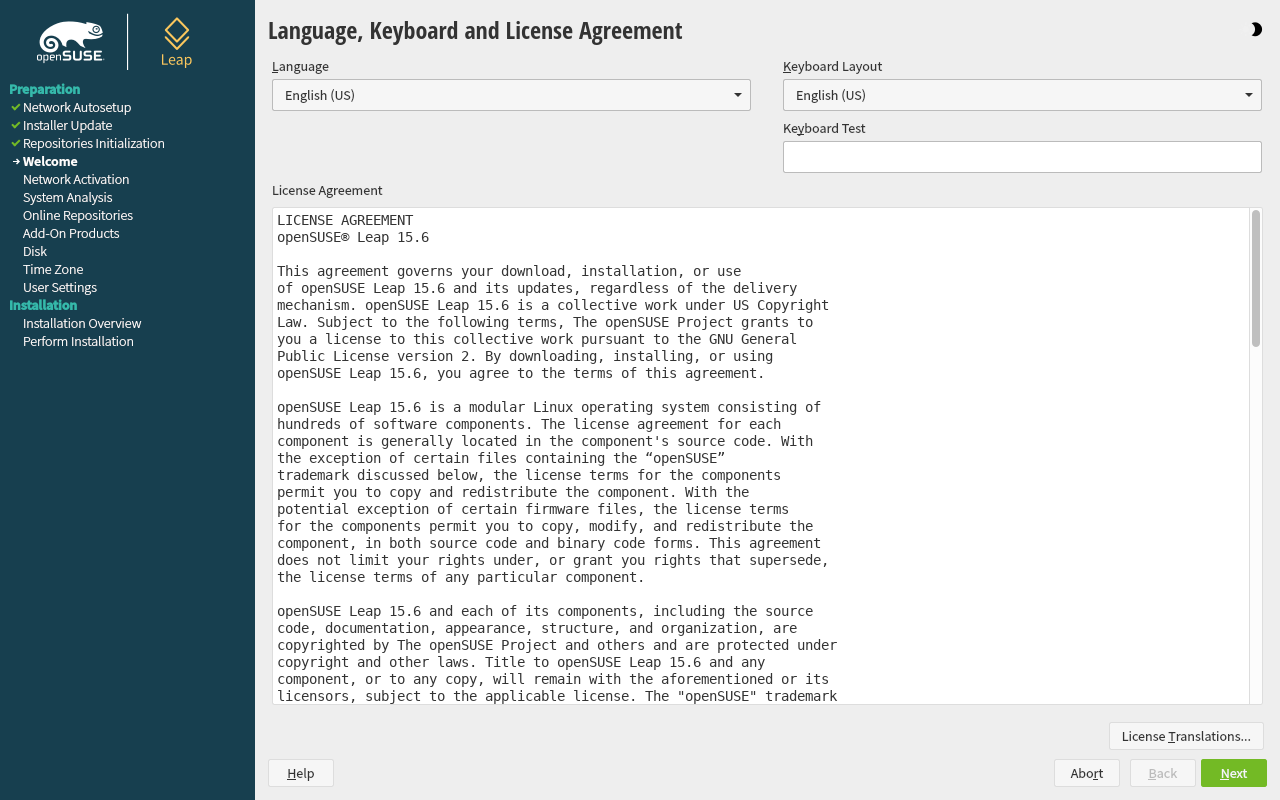Click the License Translations button
1280x800 pixels.
point(1186,736)
